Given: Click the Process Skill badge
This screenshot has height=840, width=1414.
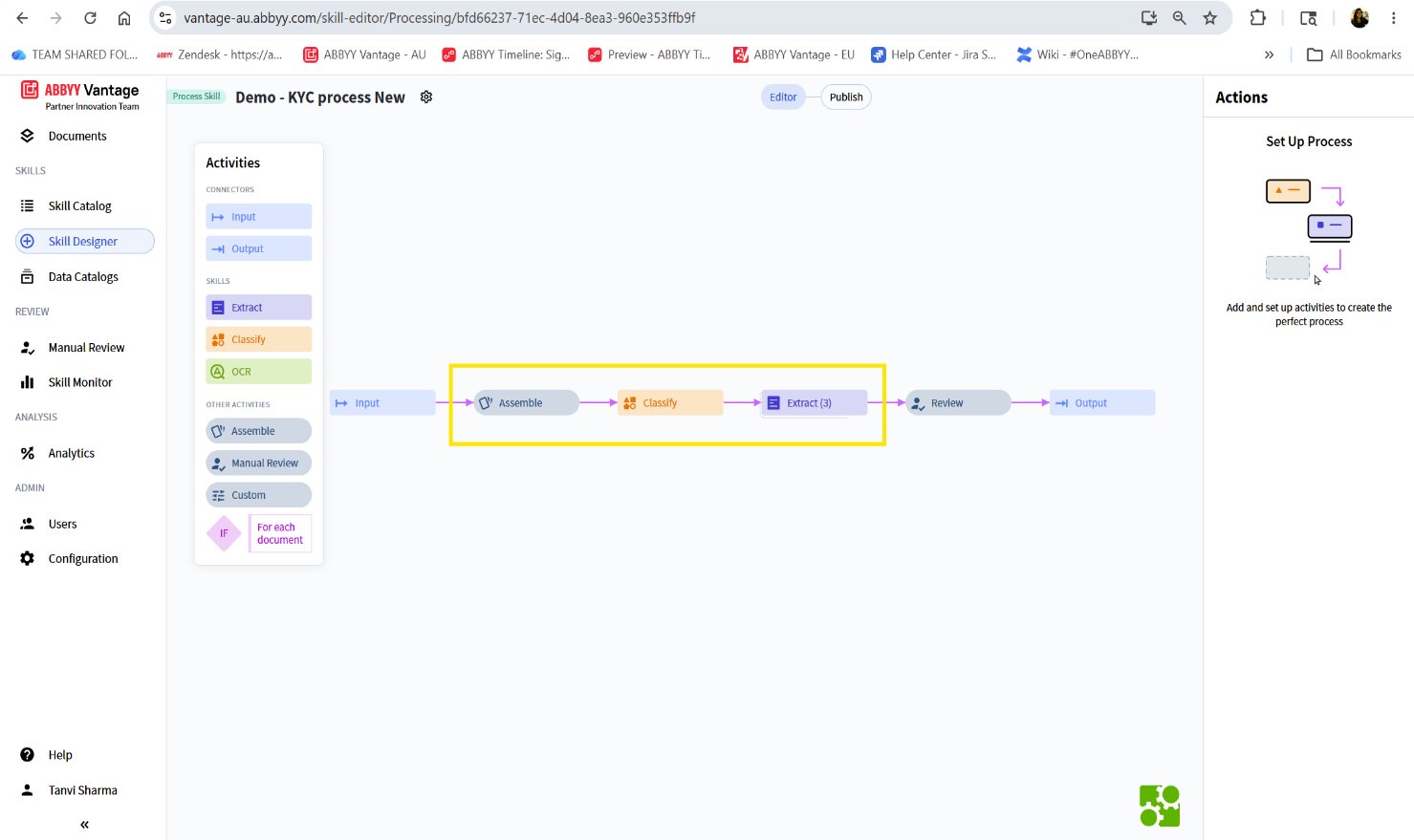Looking at the screenshot, I should pos(196,97).
